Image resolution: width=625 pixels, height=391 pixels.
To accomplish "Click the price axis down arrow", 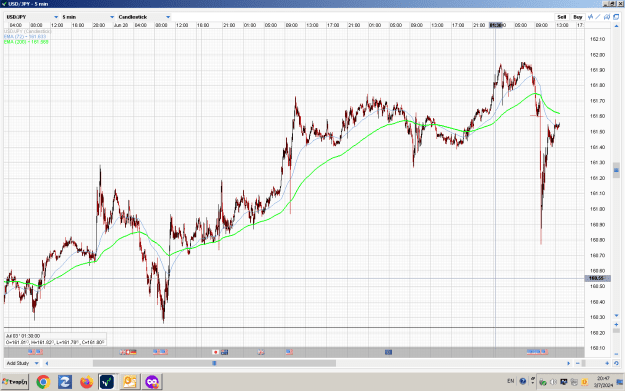I will point(616,316).
